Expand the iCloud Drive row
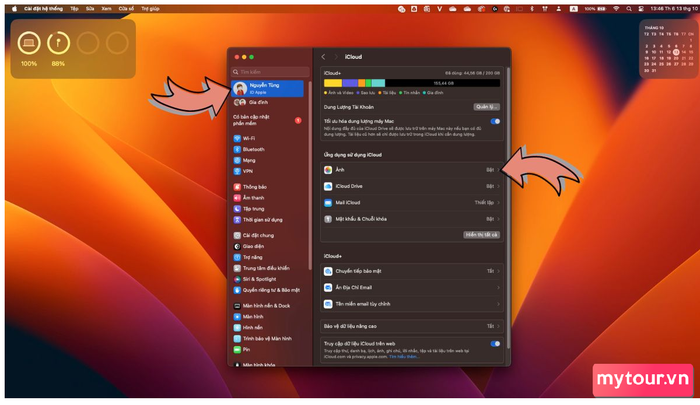 [411, 186]
